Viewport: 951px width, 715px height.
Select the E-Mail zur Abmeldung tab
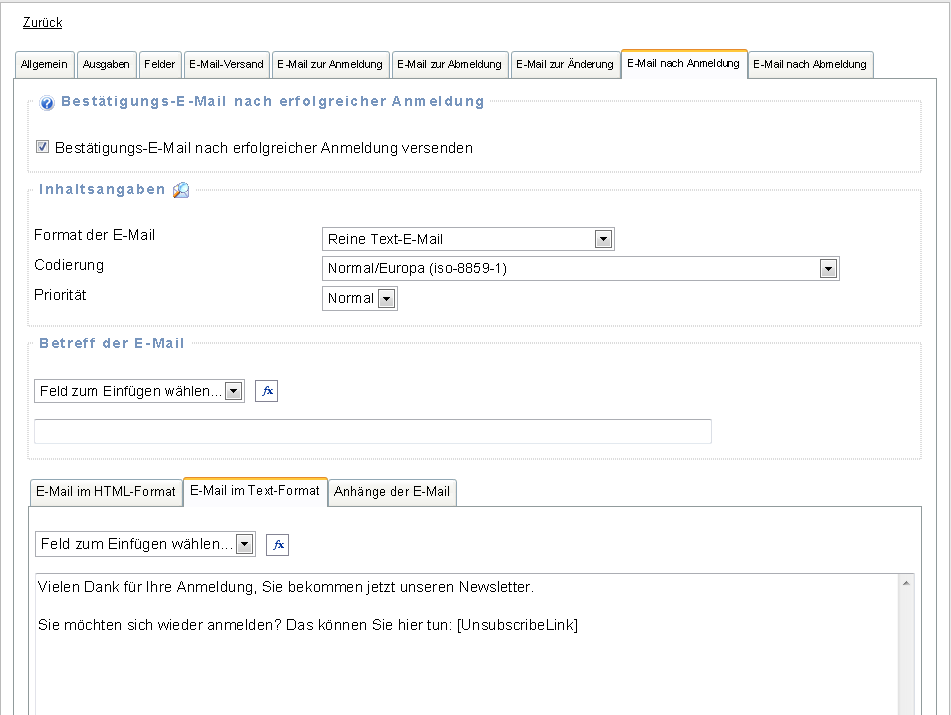(x=449, y=64)
